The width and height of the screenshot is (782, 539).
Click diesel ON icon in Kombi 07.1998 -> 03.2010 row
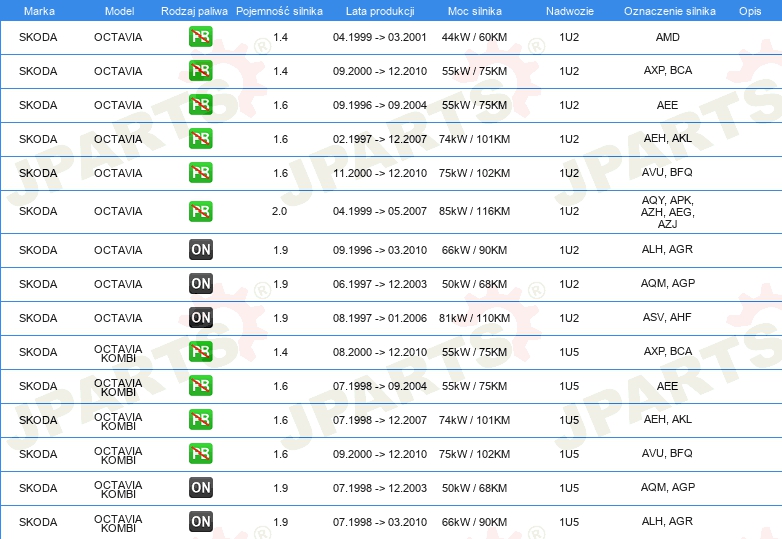click(200, 522)
